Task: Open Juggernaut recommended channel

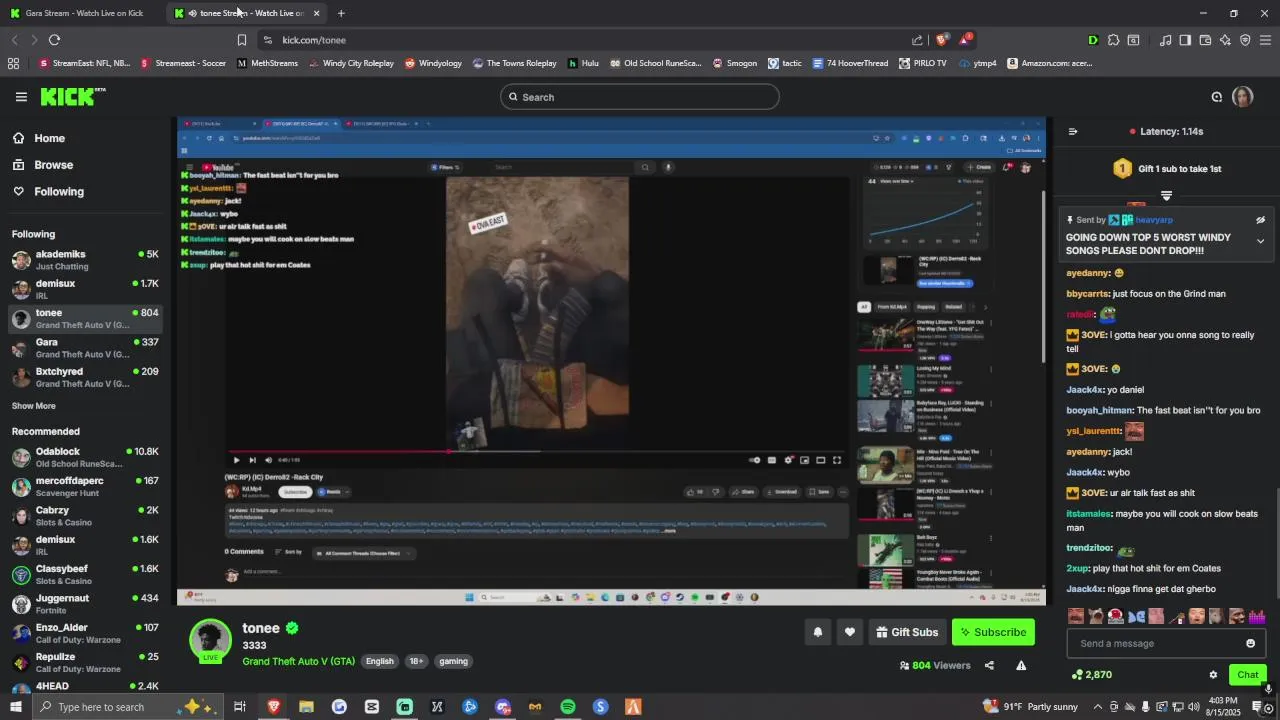Action: (85, 604)
